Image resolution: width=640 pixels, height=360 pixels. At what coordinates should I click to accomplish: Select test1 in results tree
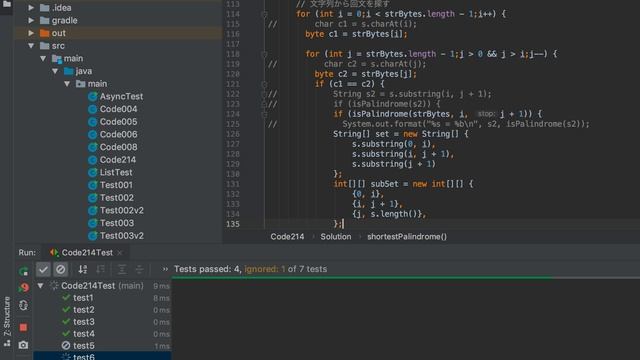tap(83, 298)
